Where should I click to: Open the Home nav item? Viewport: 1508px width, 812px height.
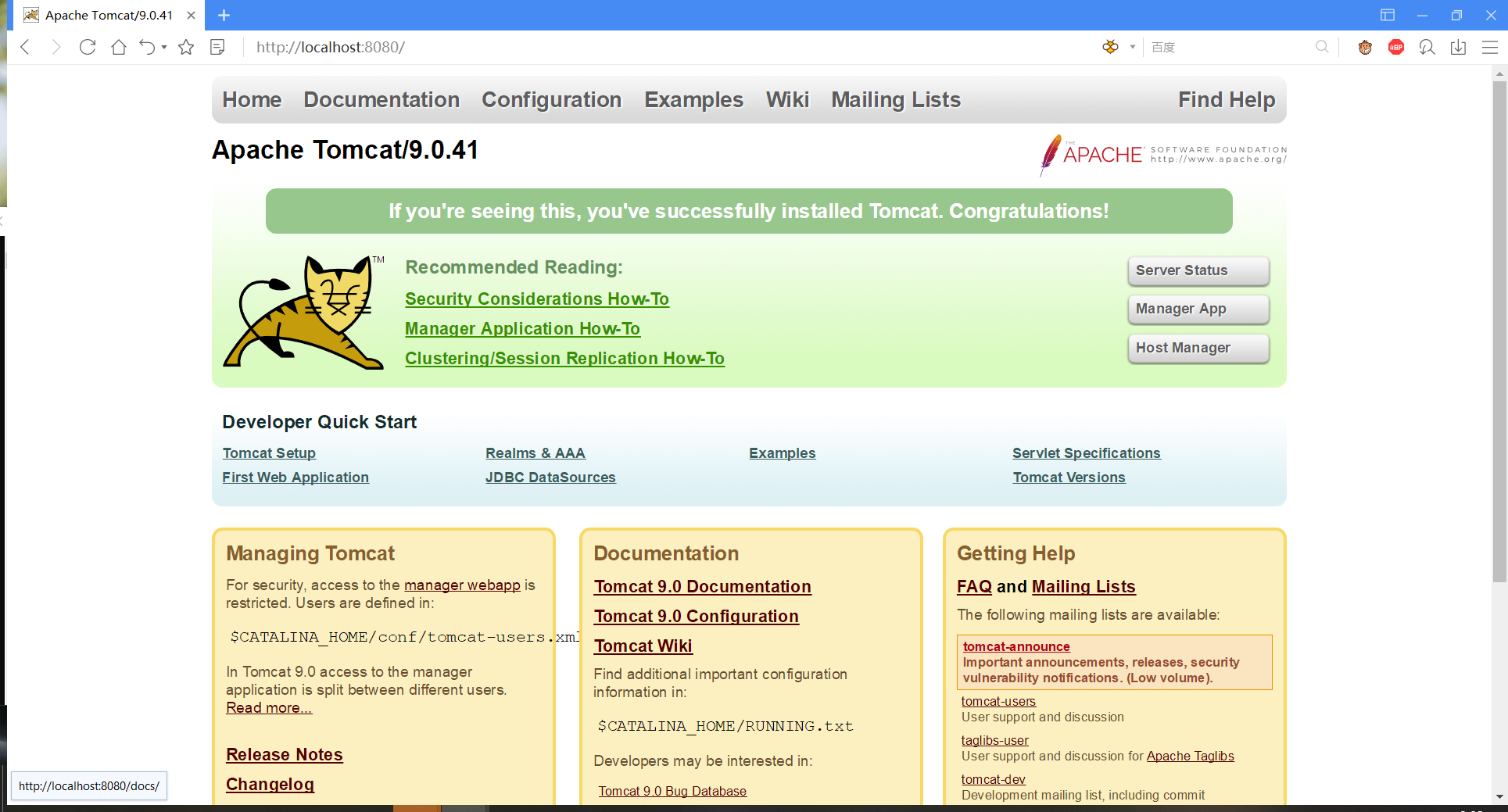click(x=252, y=100)
